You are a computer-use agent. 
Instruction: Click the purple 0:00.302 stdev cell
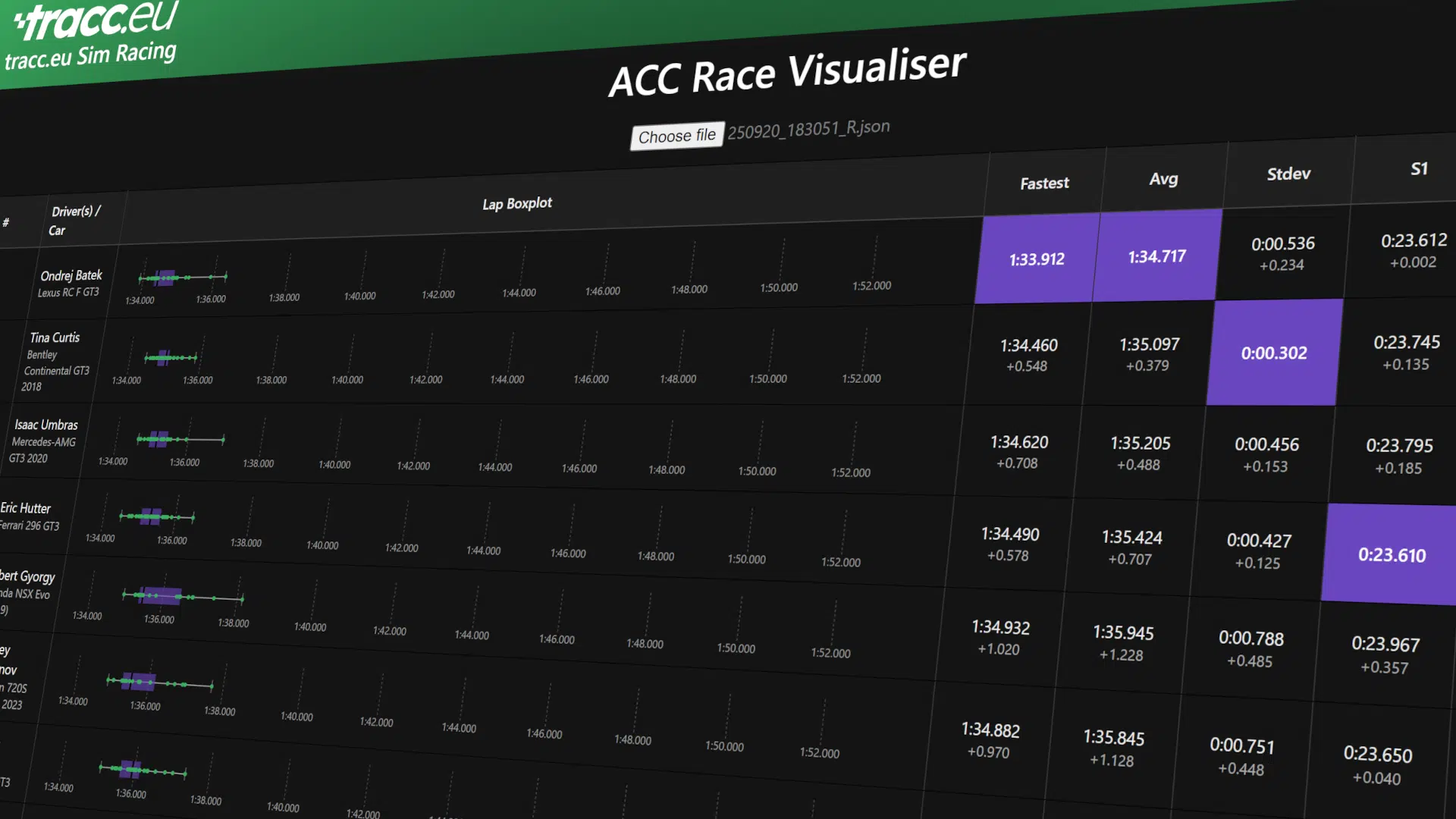(1273, 353)
